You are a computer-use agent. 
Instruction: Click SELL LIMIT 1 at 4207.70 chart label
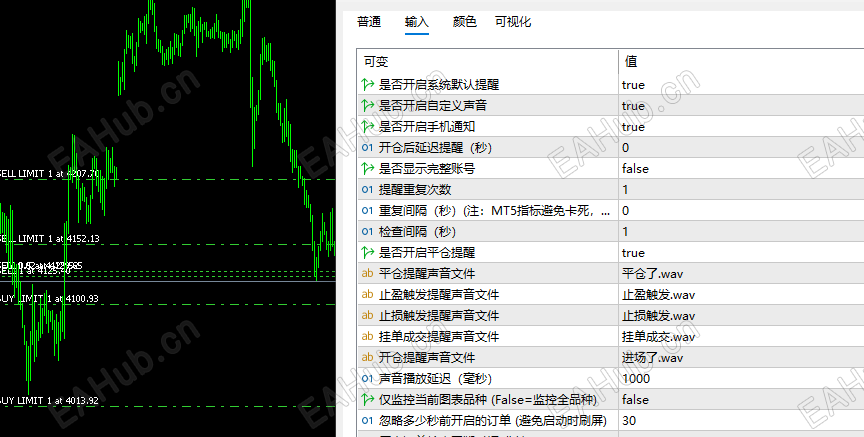[x=50, y=174]
